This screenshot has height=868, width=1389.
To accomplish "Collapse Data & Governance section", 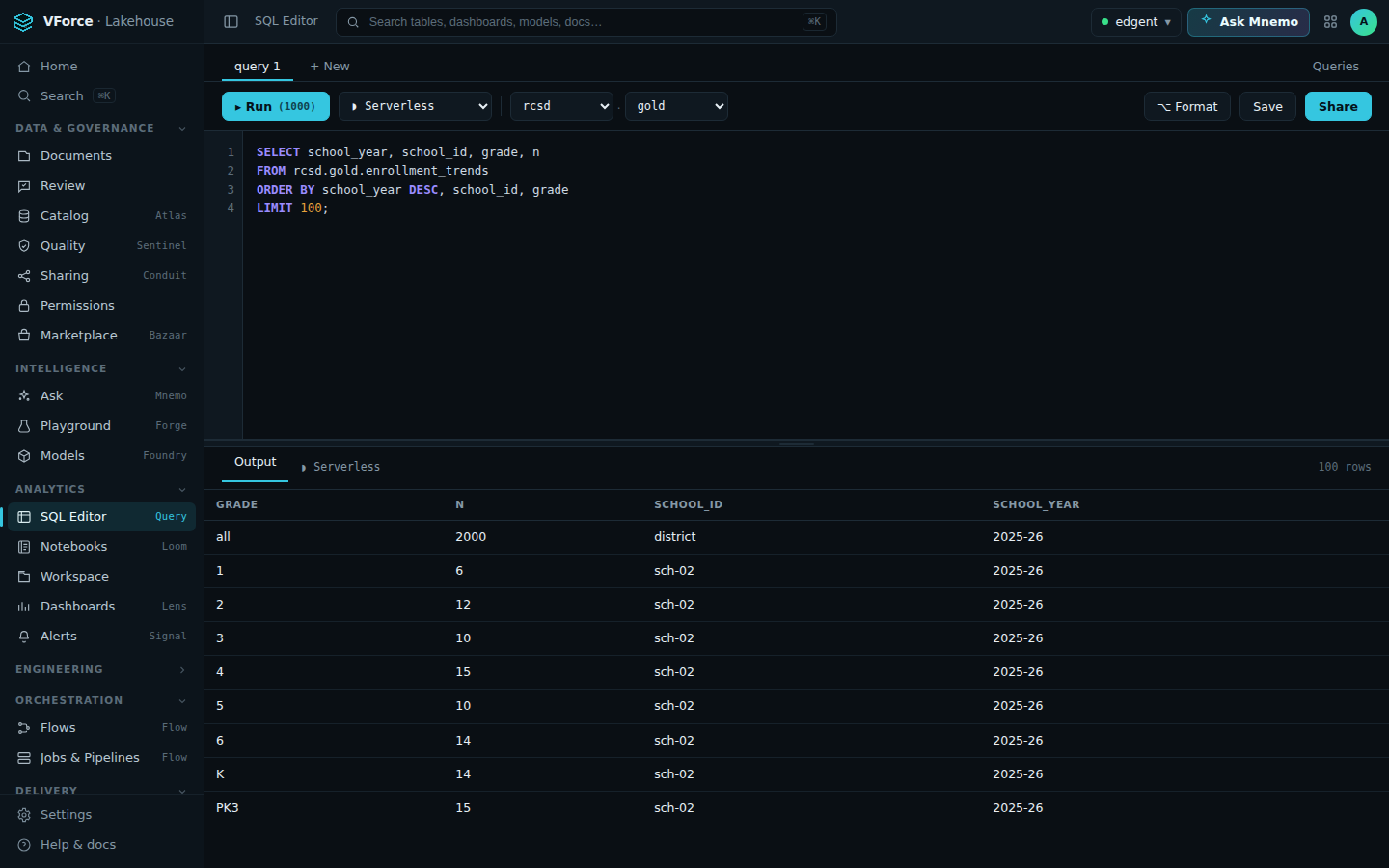I will tap(101, 128).
